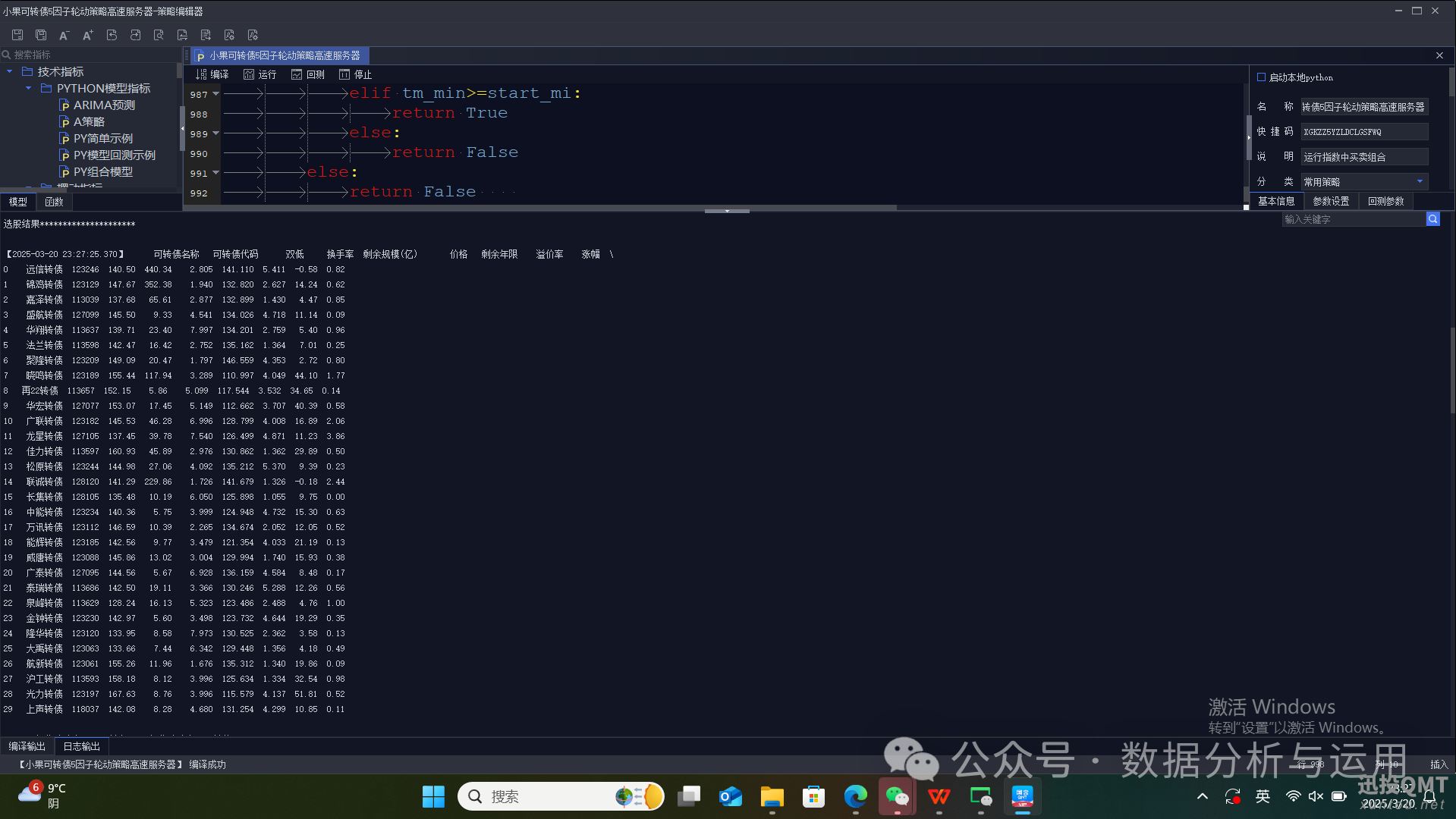Viewport: 1456px width, 819px height.
Task: Click the replace document icon
Action: click(x=182, y=35)
